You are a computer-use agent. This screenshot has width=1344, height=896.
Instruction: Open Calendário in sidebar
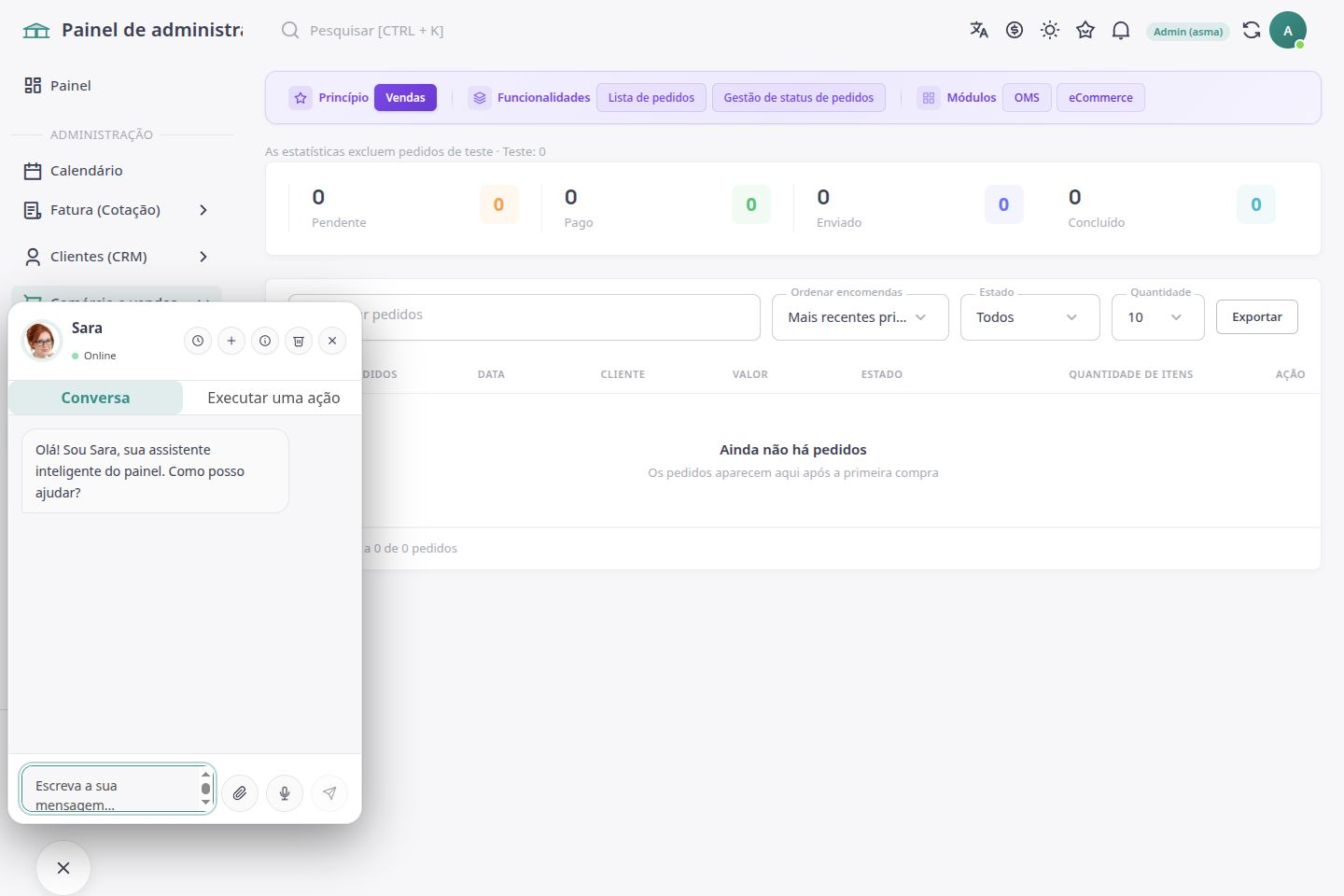pos(117,171)
